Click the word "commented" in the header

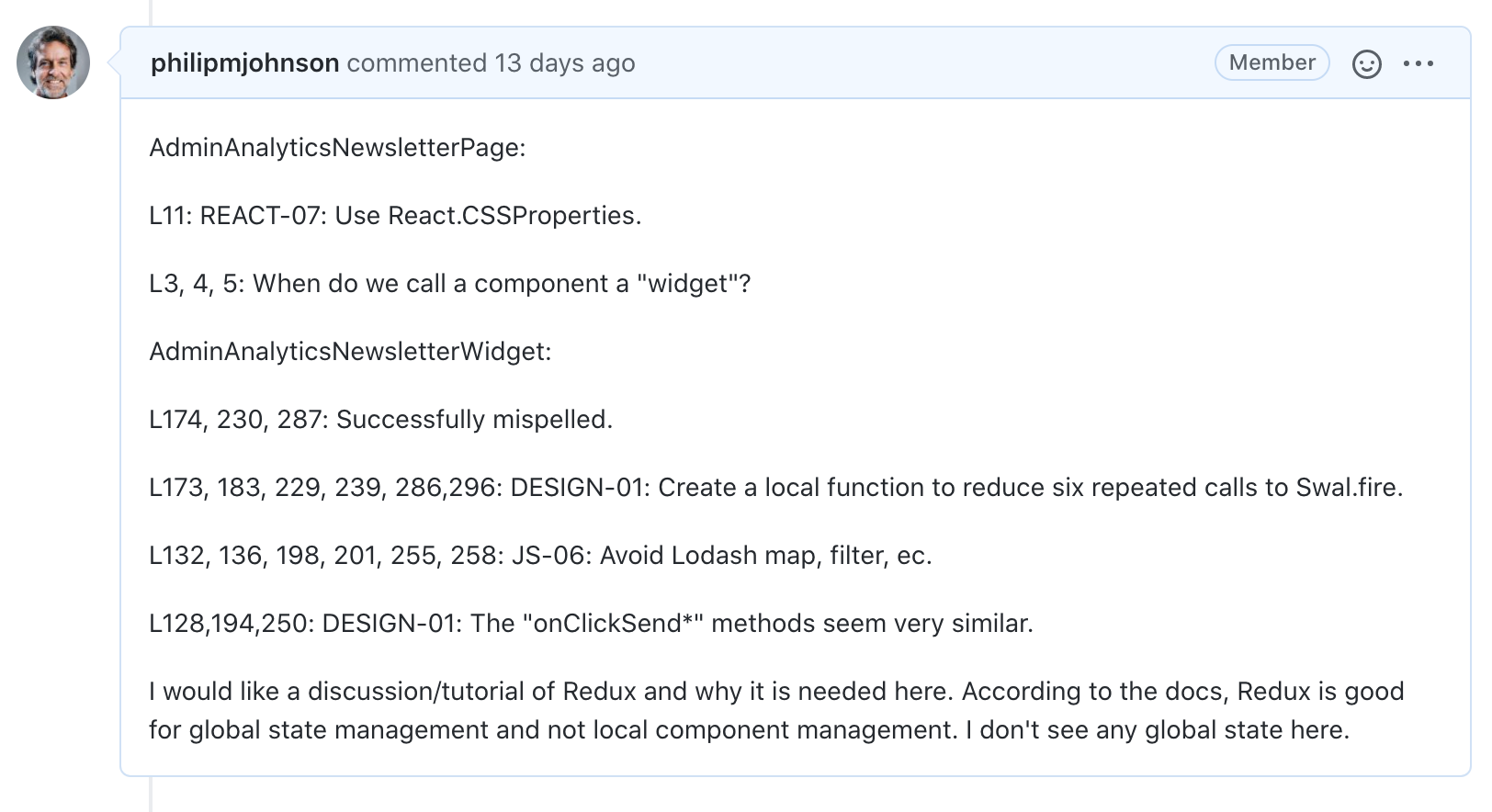coord(416,63)
